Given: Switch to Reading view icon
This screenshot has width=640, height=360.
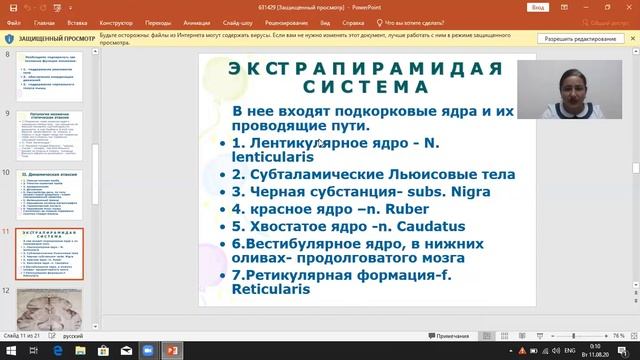Looking at the screenshot, I should (522, 336).
